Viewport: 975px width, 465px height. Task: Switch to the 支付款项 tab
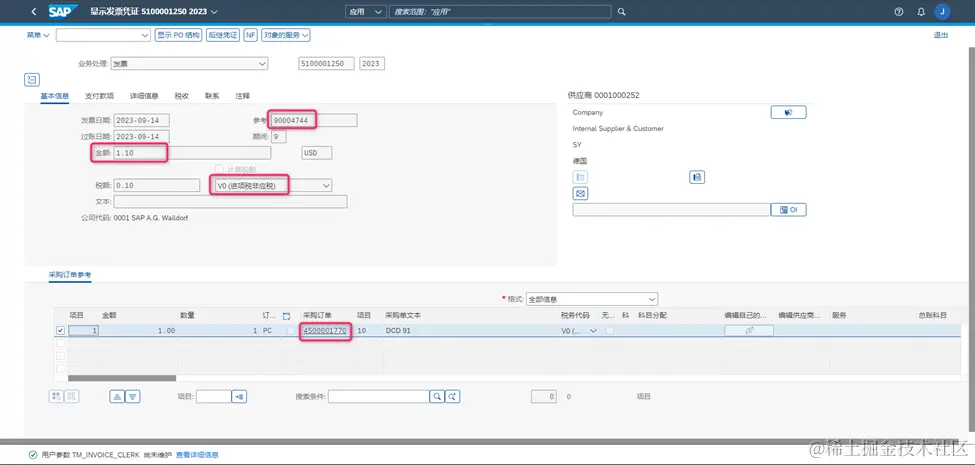coord(99,96)
